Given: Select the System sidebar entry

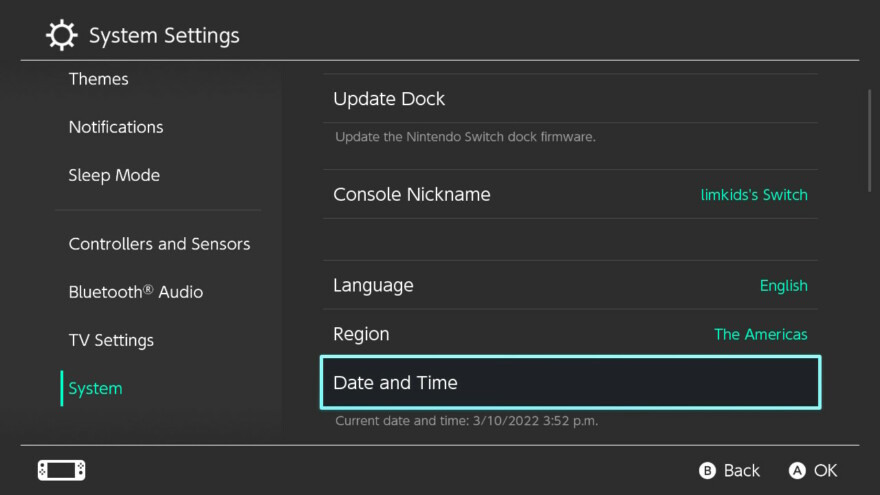Looking at the screenshot, I should point(95,388).
